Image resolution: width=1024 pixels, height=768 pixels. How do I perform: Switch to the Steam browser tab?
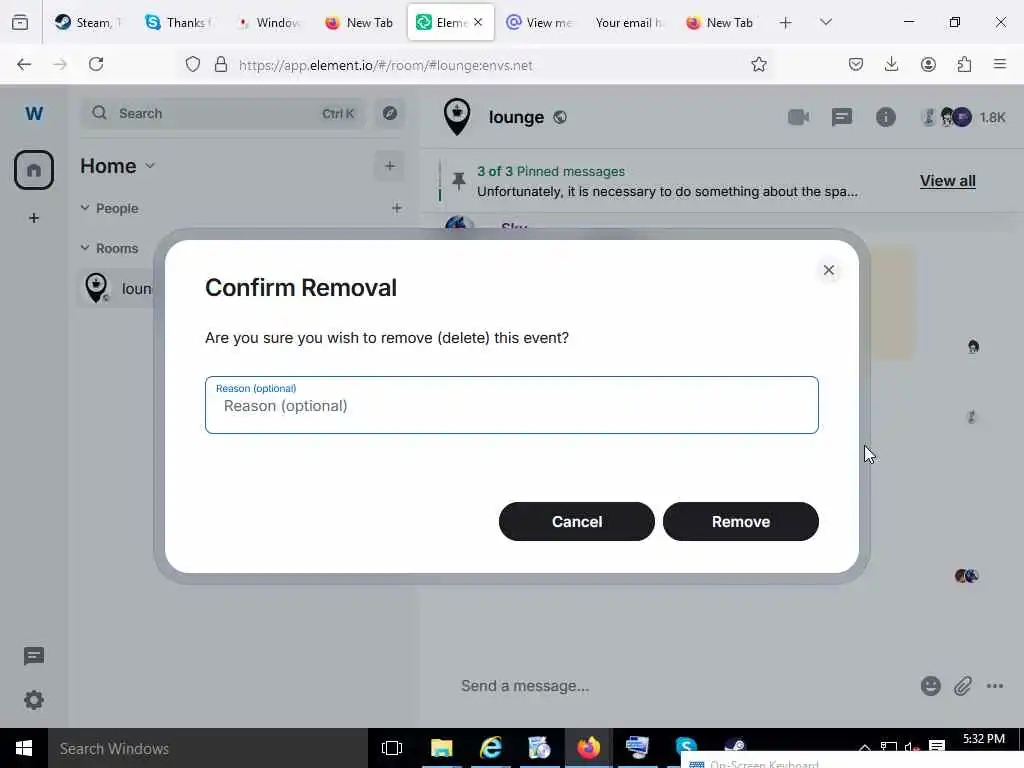point(88,22)
